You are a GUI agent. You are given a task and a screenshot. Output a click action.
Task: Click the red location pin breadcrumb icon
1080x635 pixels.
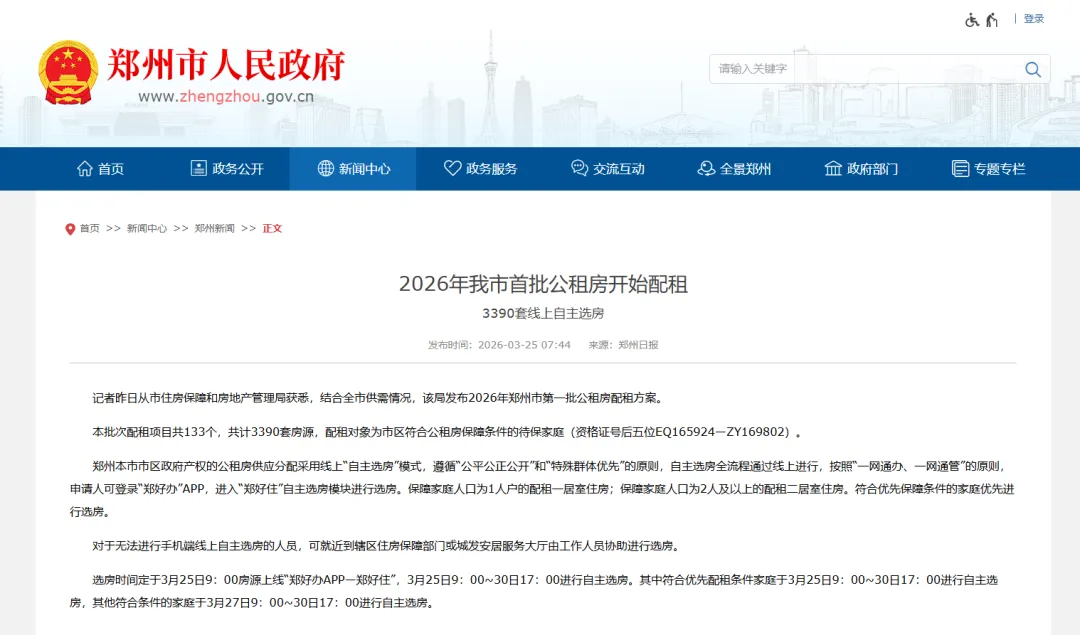coord(70,229)
